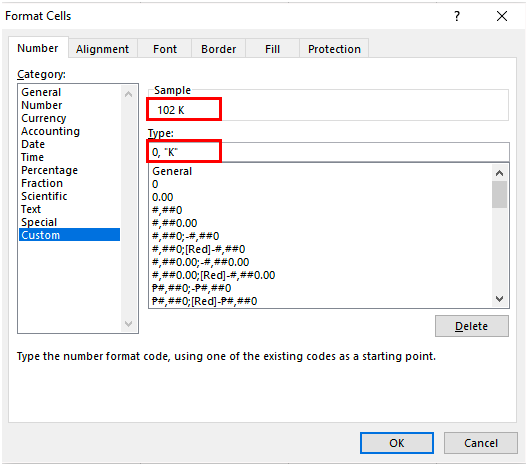
Task: Choose the Percentage category
Action: tap(49, 170)
